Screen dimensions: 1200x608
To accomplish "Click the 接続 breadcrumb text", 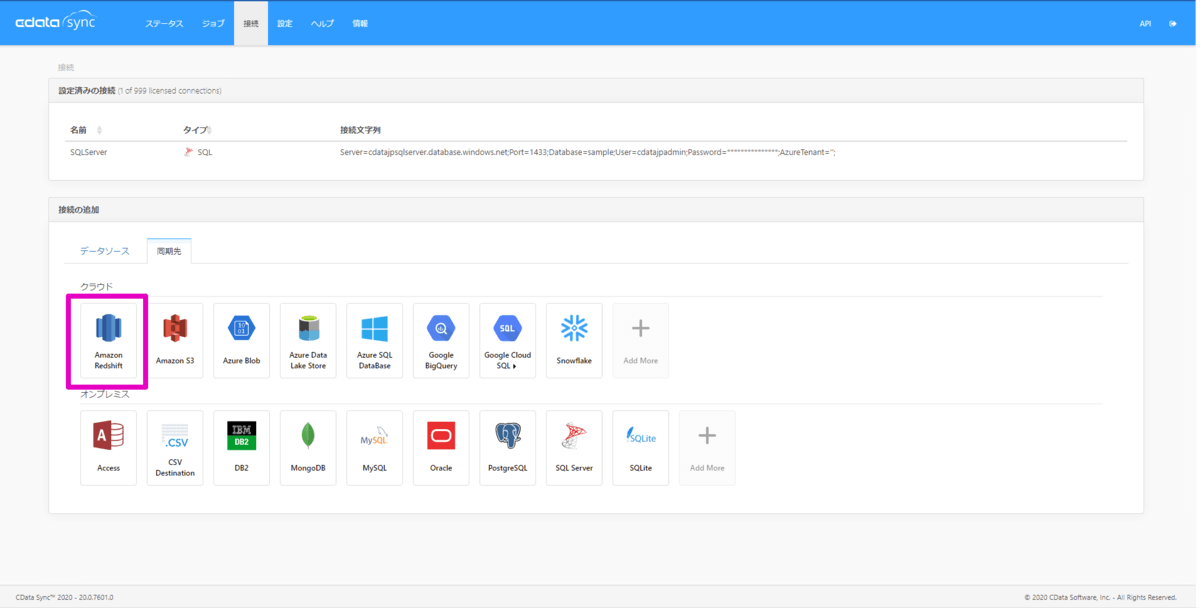I will click(x=66, y=67).
